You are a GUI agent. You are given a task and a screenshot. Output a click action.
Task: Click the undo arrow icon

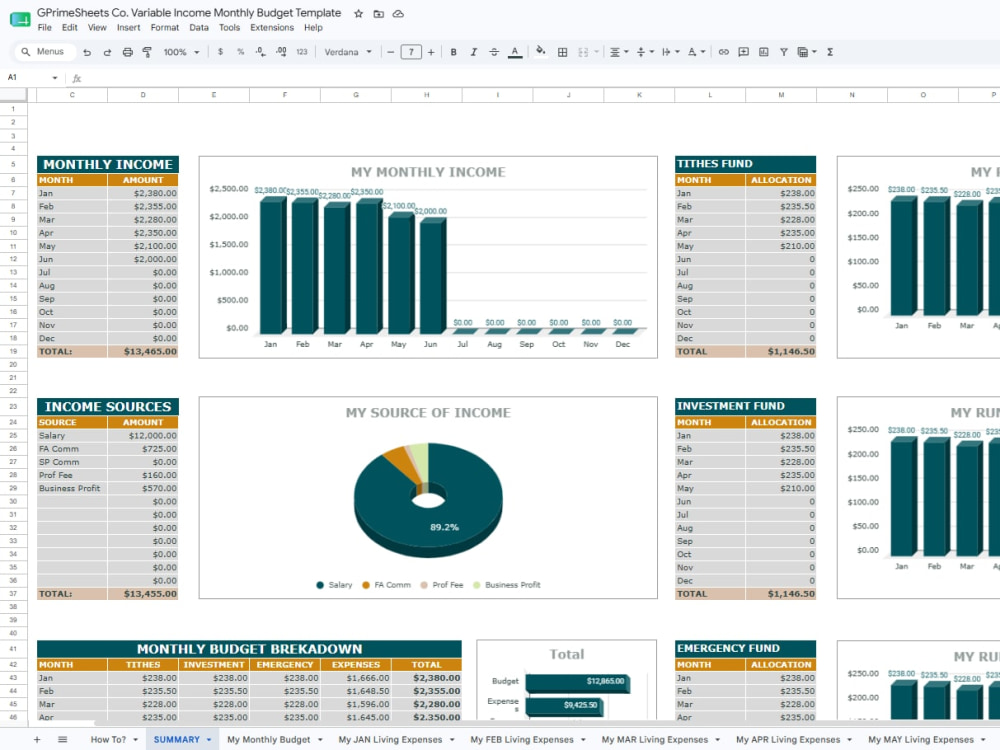pyautogui.click(x=87, y=52)
